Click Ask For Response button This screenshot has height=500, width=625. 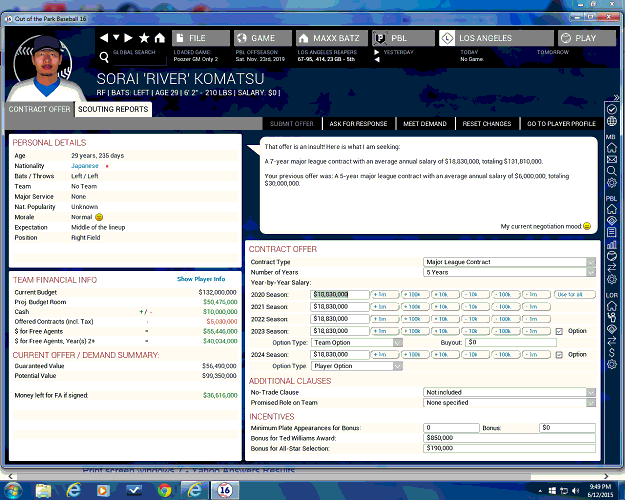pyautogui.click(x=358, y=124)
